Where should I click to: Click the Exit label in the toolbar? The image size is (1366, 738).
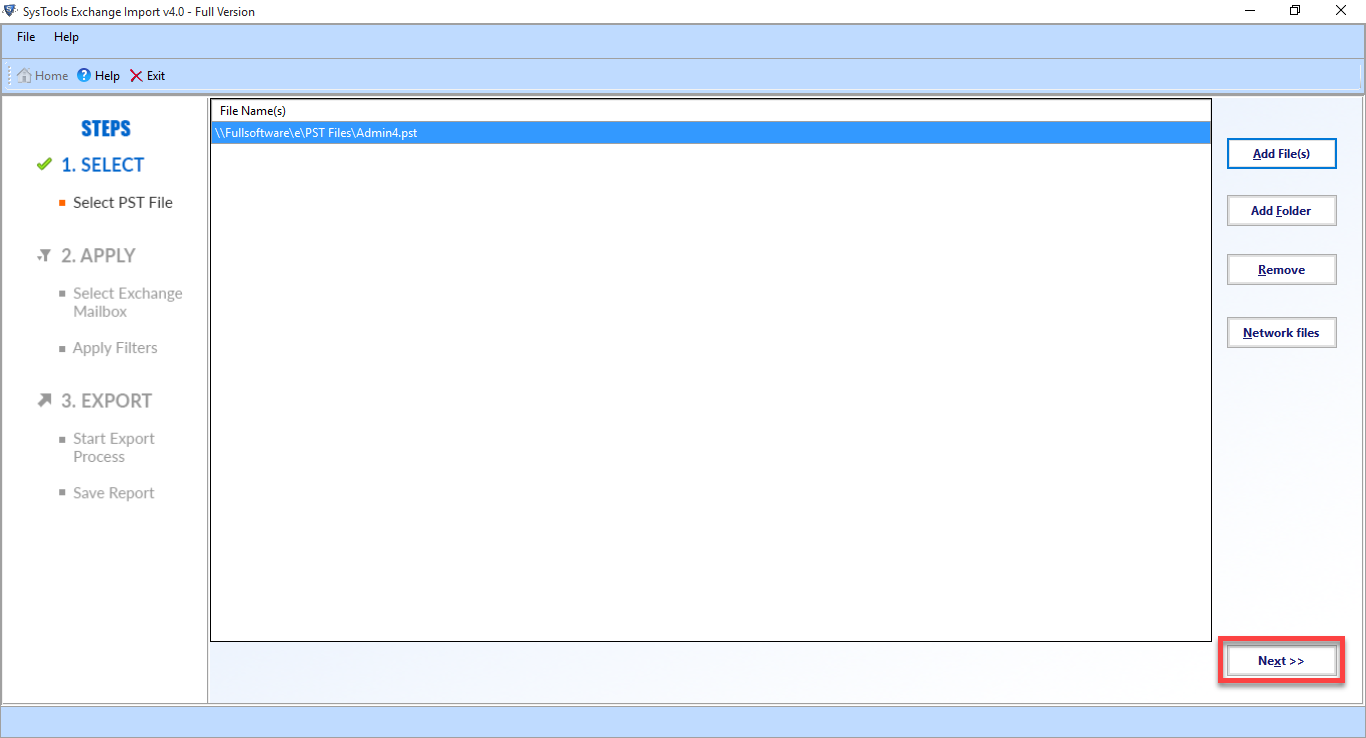click(x=156, y=76)
